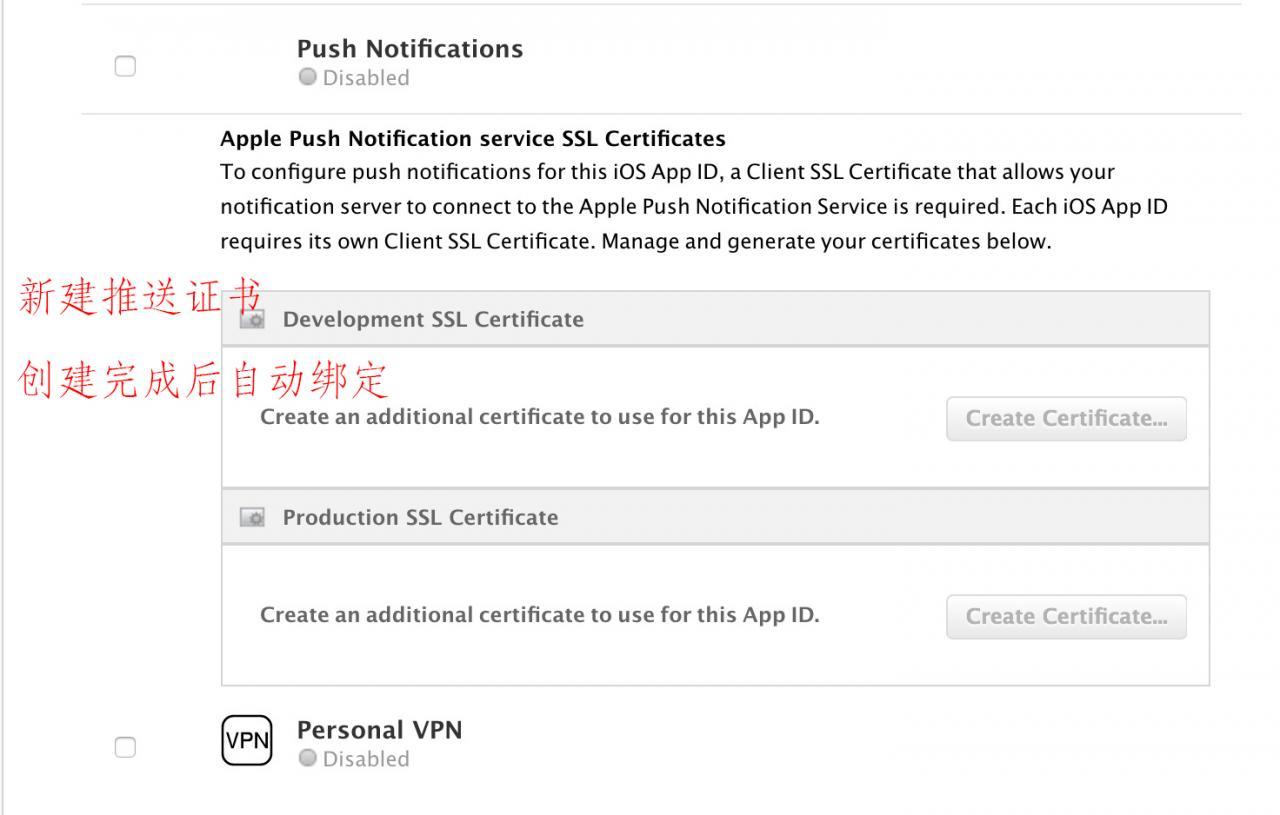
Task: Click the Development SSL Certificate gear icon
Action: [x=254, y=320]
